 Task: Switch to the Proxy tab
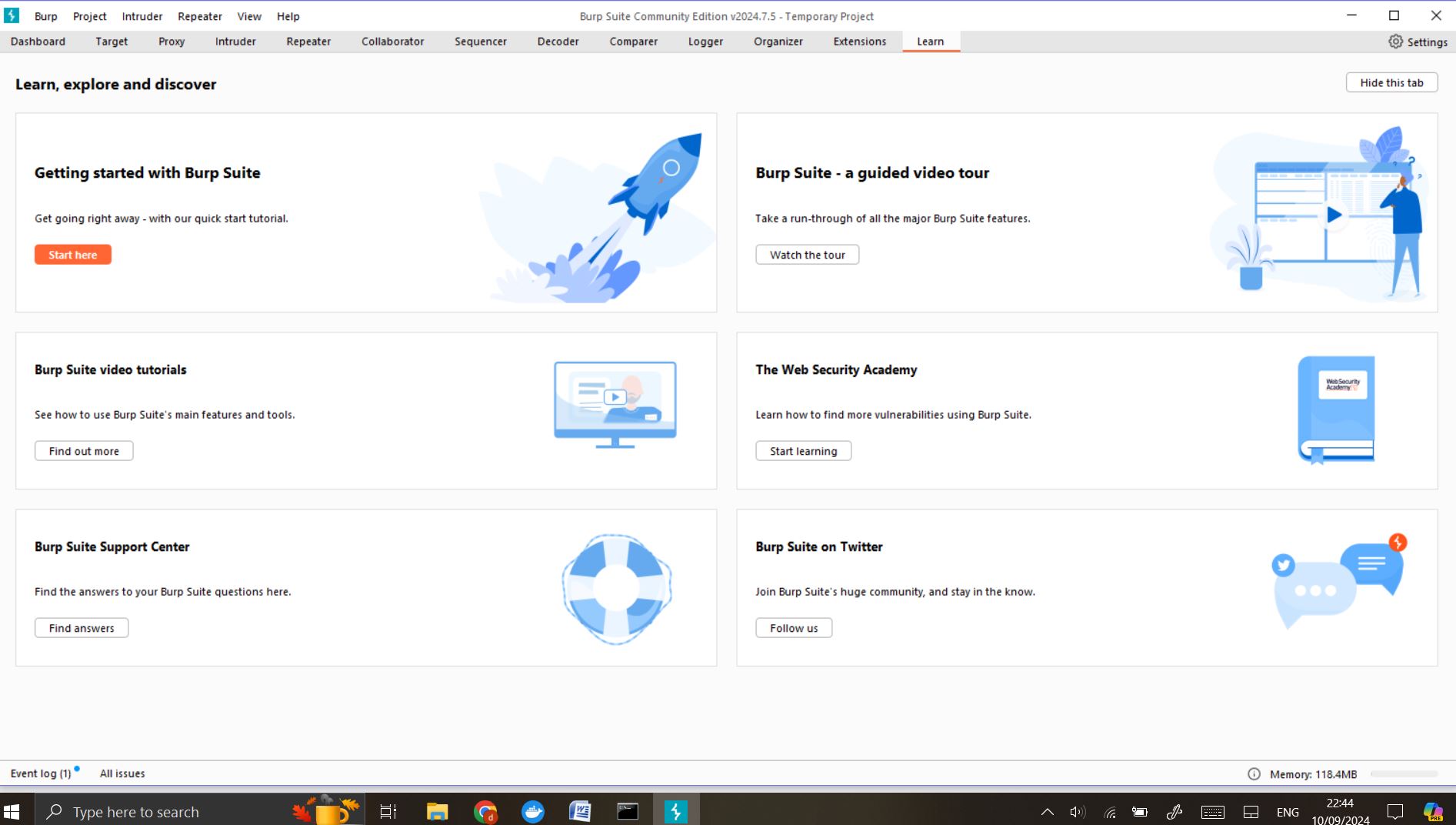[x=172, y=42]
